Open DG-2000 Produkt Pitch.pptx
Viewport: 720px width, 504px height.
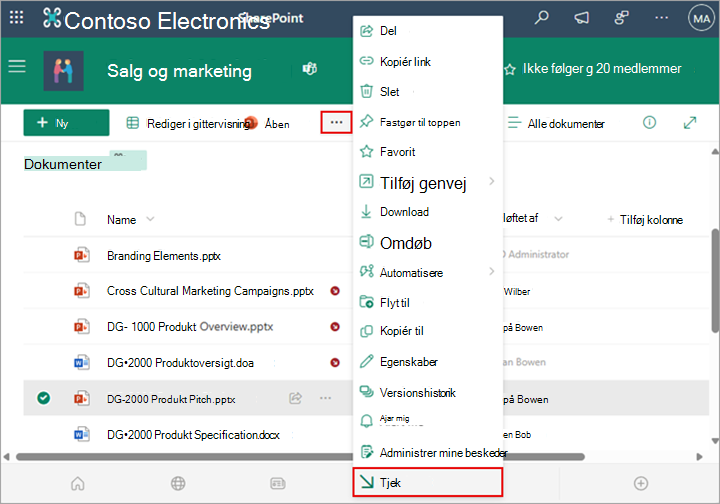171,399
